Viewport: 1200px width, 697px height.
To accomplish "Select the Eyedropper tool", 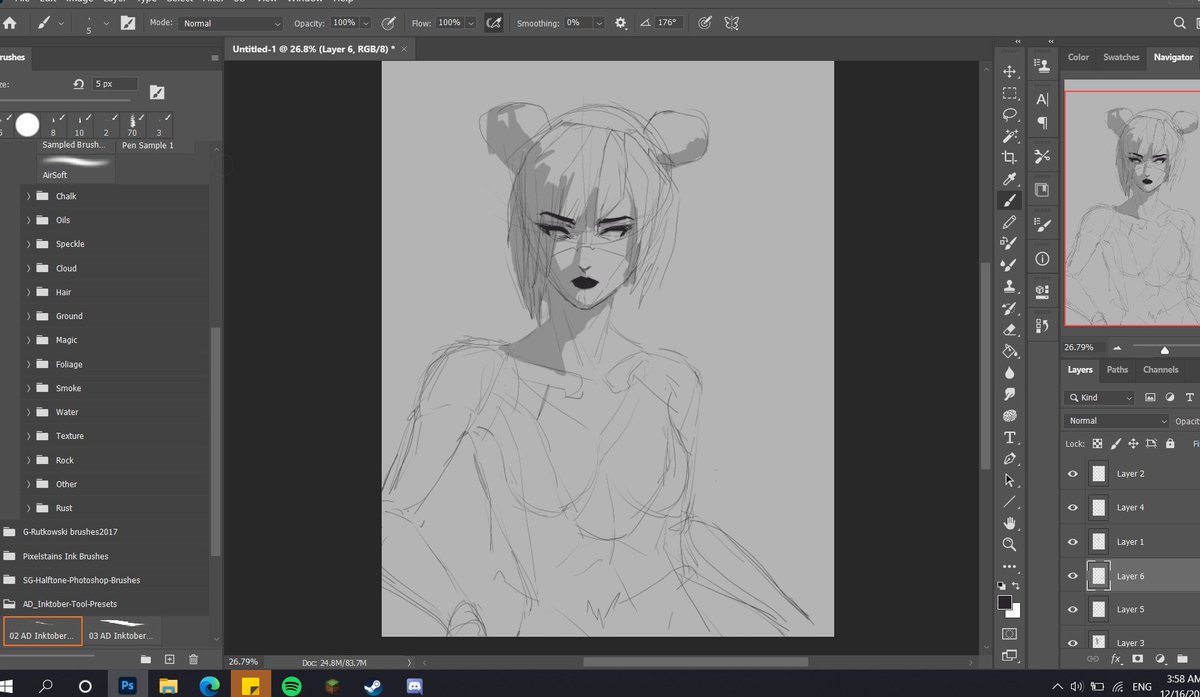I will [1009, 179].
